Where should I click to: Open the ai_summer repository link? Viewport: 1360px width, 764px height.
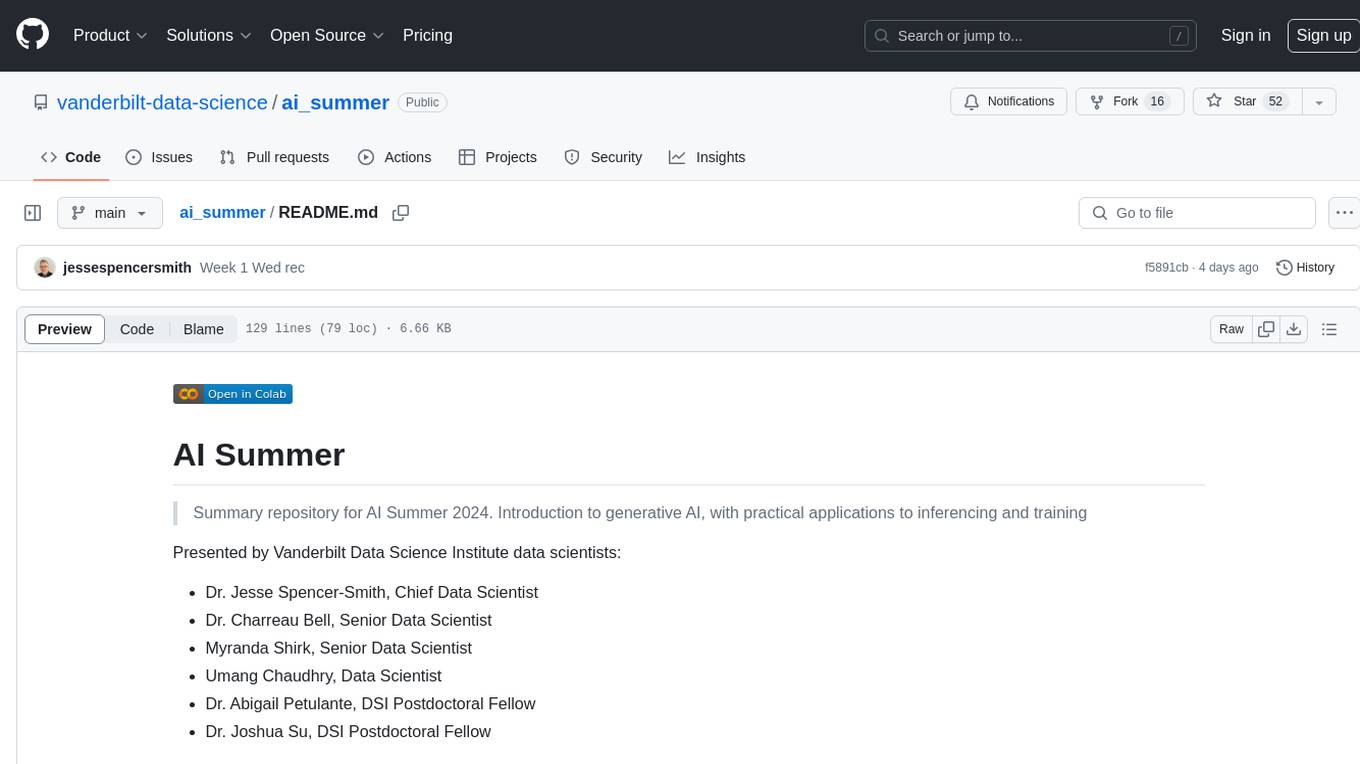click(x=335, y=102)
